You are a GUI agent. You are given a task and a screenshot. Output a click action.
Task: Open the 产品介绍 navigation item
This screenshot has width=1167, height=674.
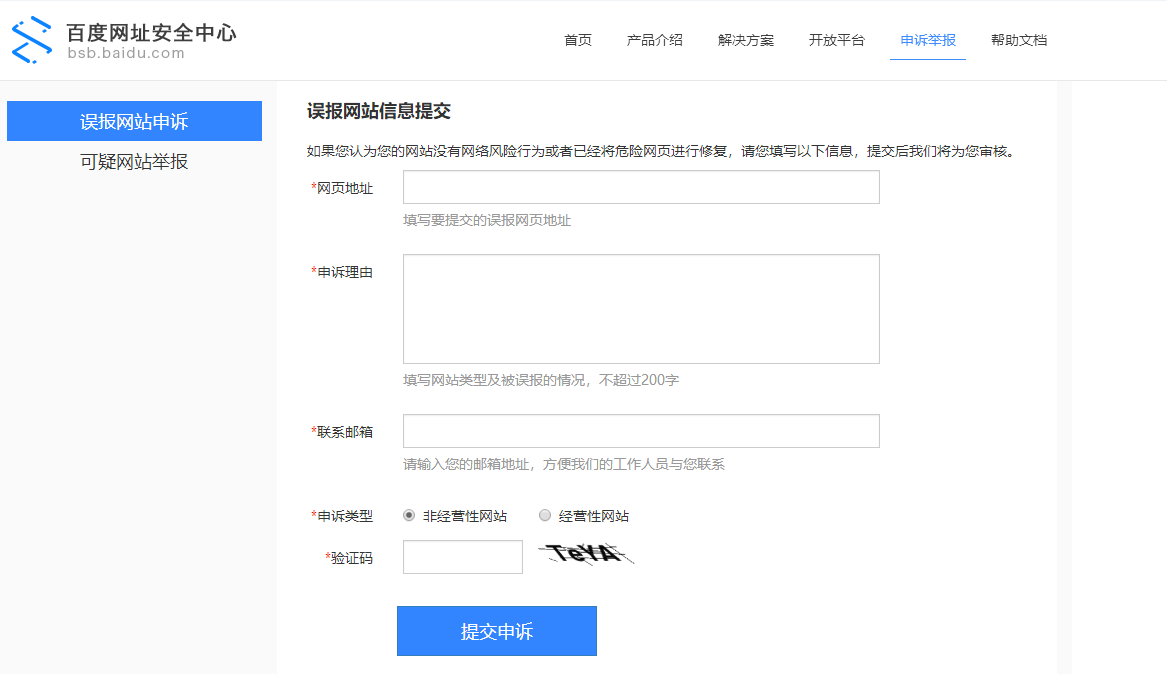[655, 40]
